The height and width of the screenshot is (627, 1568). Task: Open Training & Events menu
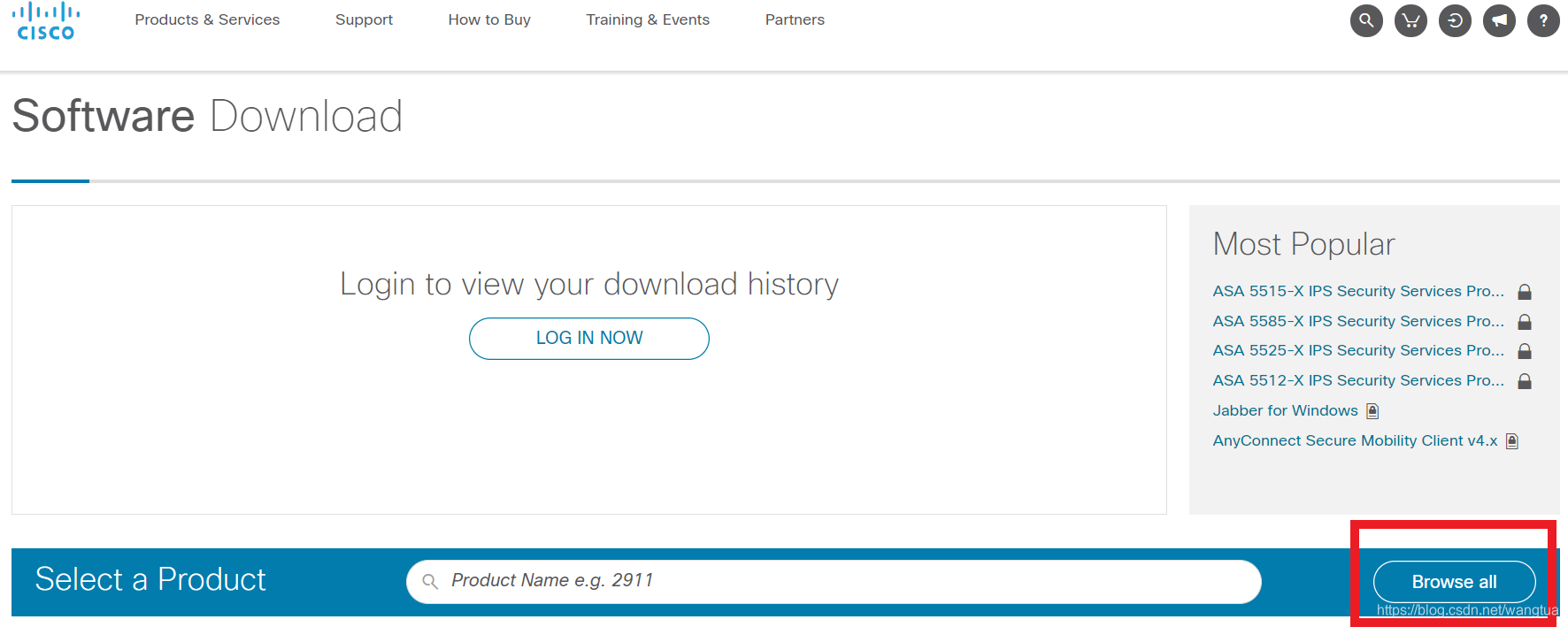[x=648, y=19]
